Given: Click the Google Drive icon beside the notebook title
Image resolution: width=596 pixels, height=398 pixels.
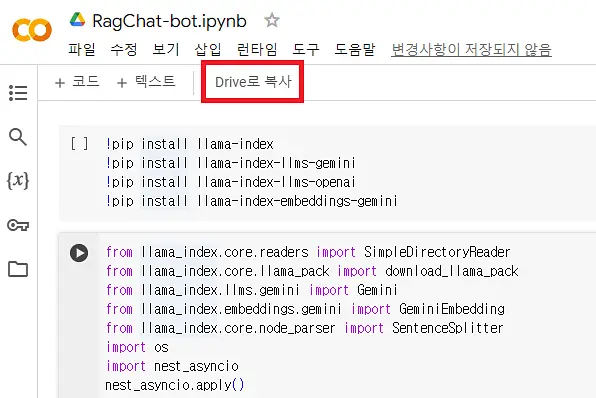Looking at the screenshot, I should coord(78,20).
